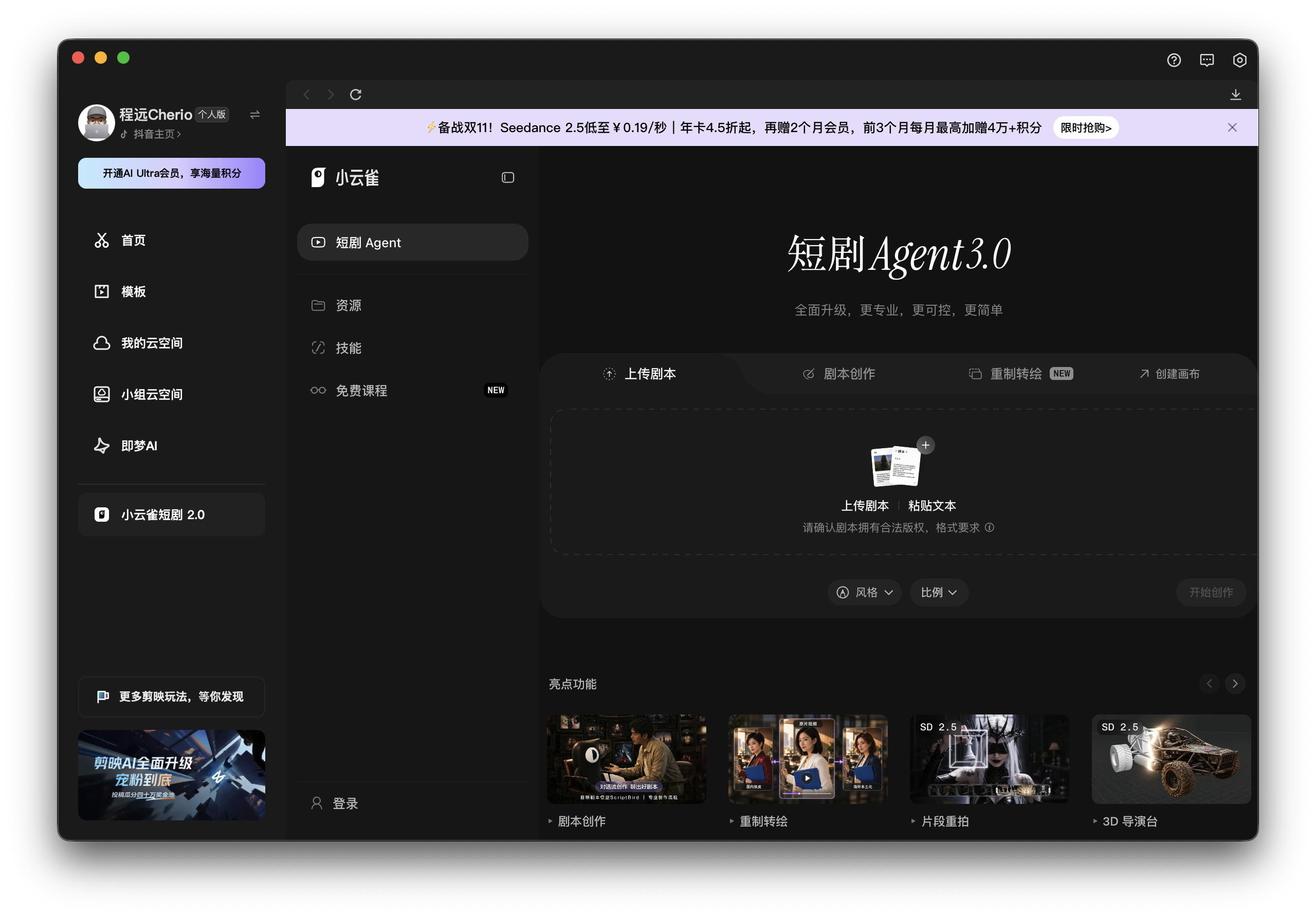This screenshot has width=1316, height=917.
Task: Click 开通AI Ultra会员 button
Action: pos(171,173)
